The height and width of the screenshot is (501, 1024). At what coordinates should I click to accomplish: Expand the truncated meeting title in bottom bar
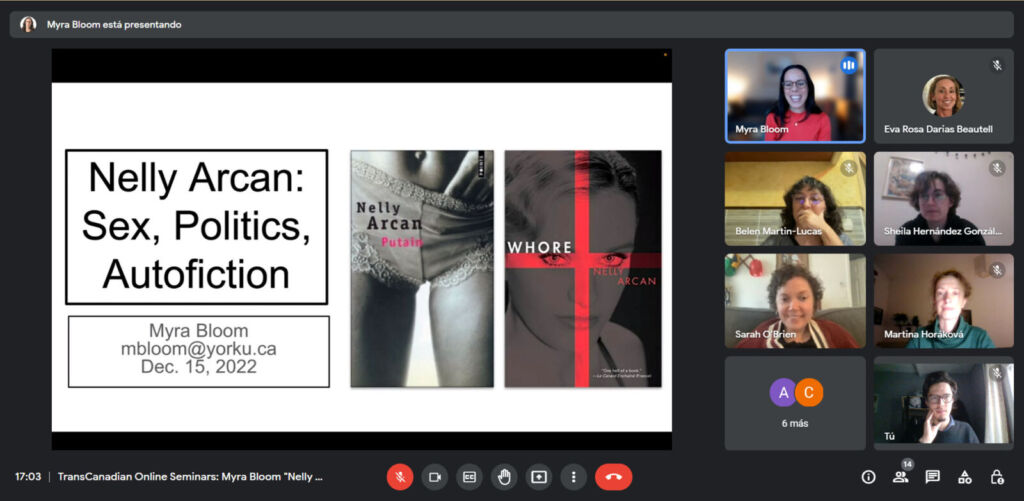pyautogui.click(x=190, y=477)
